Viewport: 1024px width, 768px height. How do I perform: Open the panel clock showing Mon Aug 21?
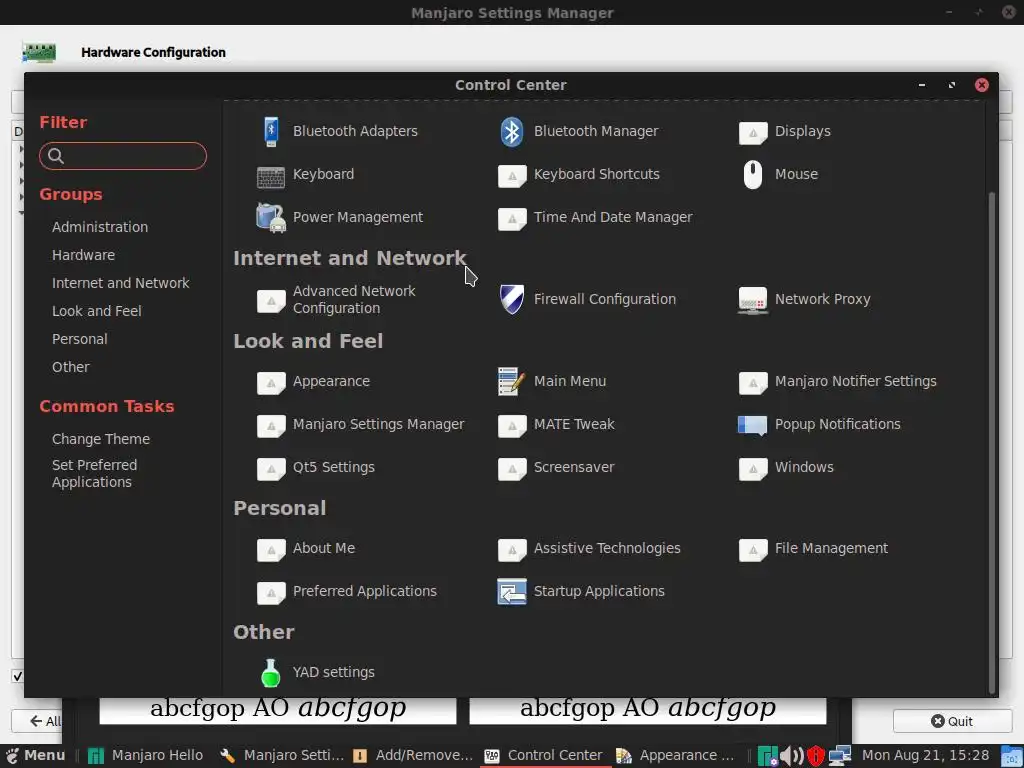click(925, 756)
